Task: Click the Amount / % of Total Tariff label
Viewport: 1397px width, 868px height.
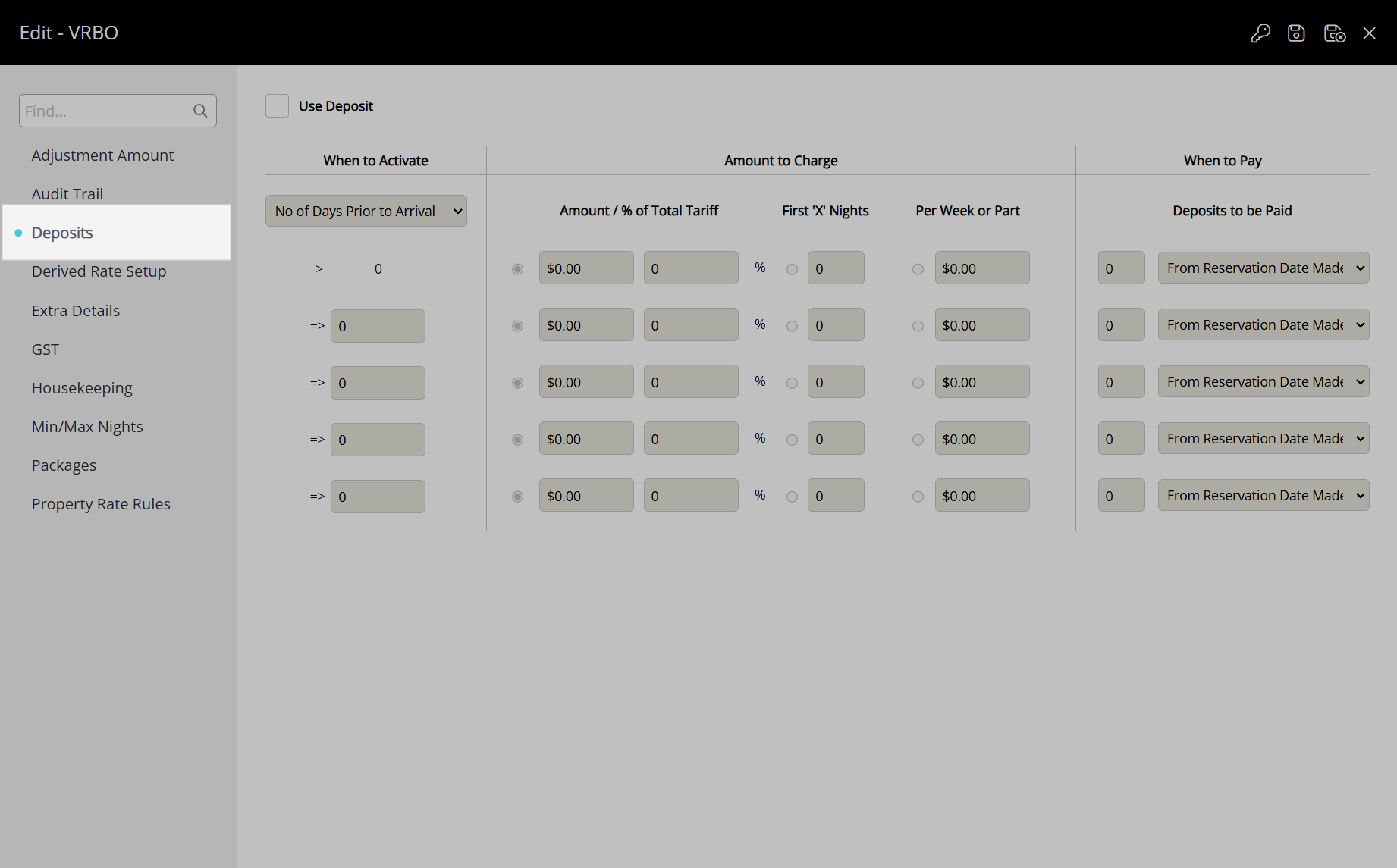Action: pos(639,211)
